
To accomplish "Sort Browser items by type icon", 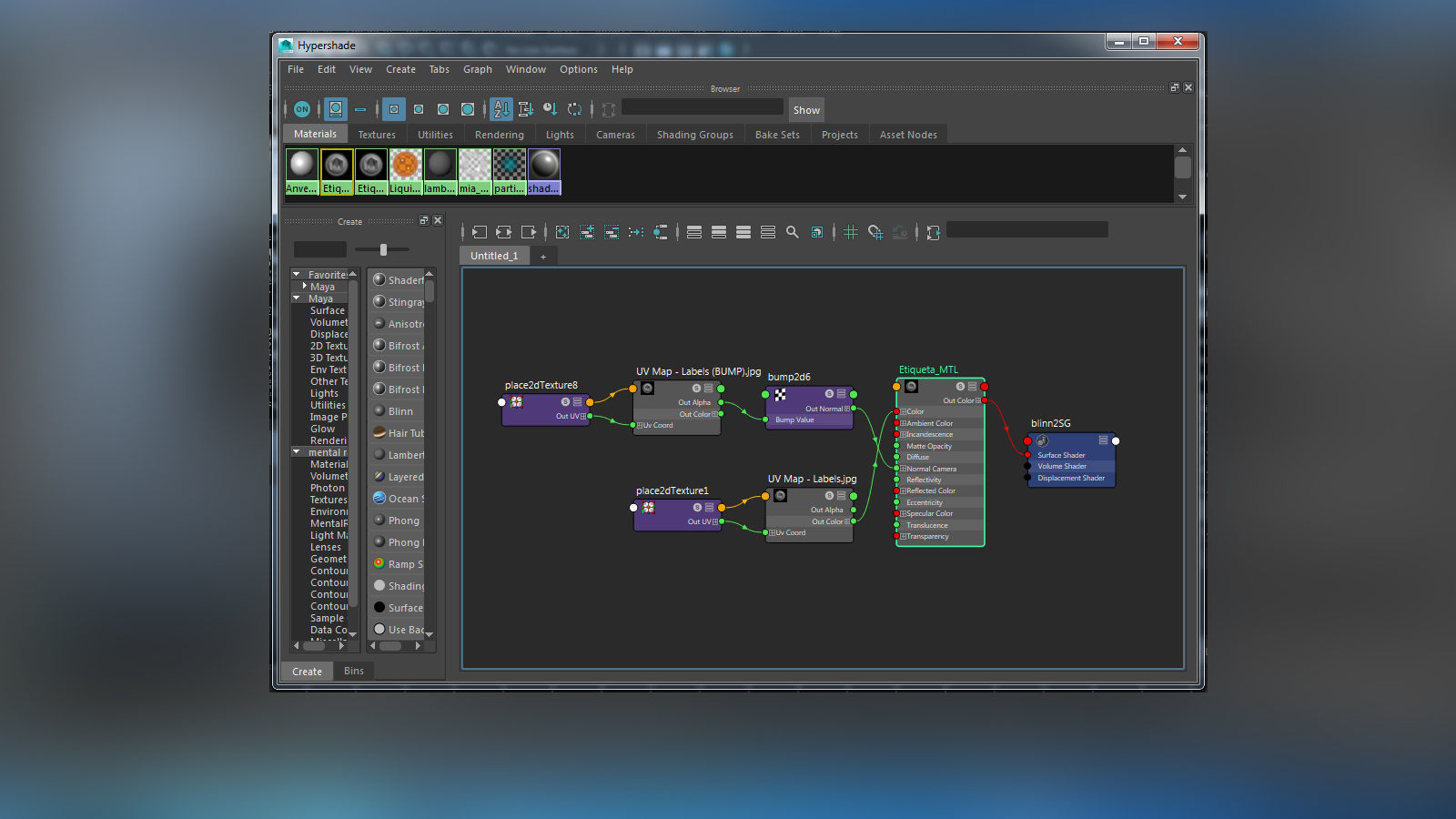I will pyautogui.click(x=526, y=109).
